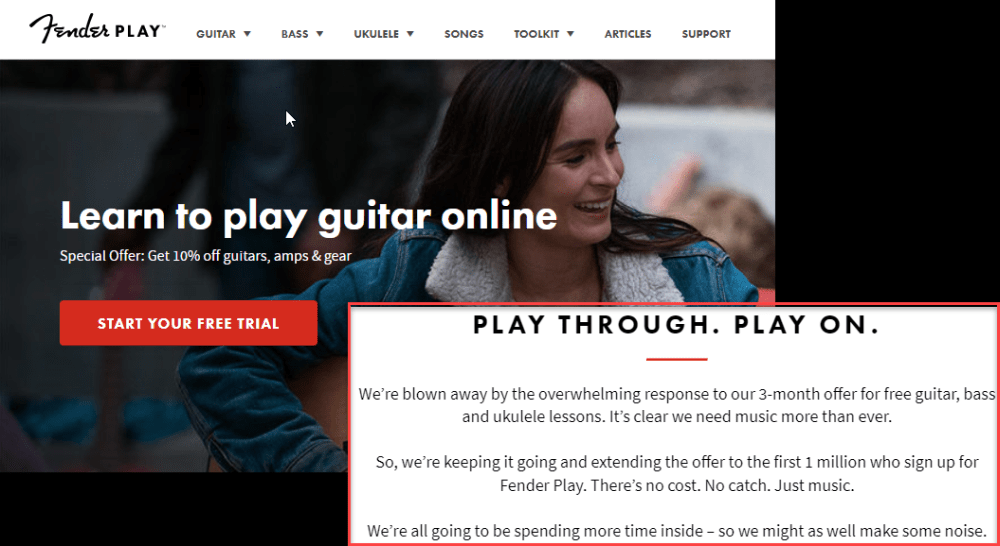Go to the Songs page
This screenshot has width=1000, height=546.
[464, 34]
